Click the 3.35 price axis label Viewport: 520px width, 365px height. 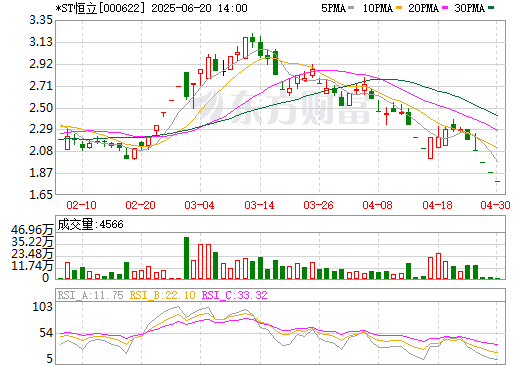[41, 20]
